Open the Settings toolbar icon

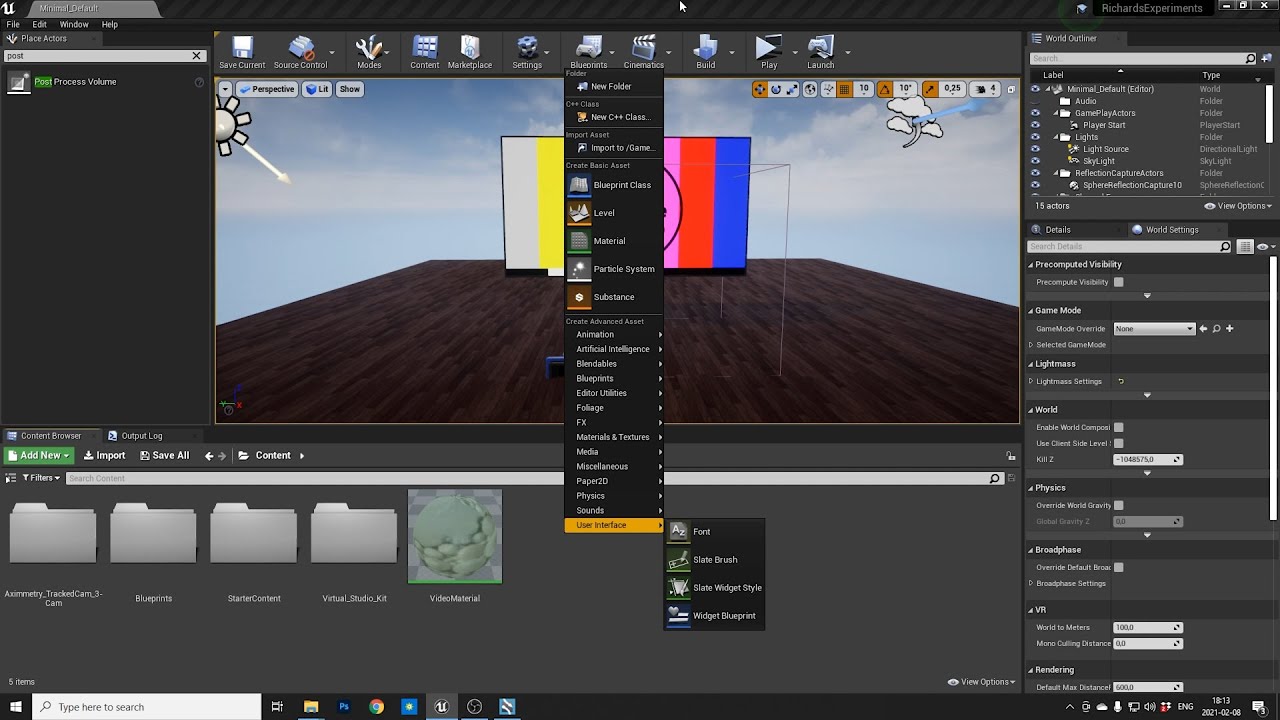click(527, 52)
